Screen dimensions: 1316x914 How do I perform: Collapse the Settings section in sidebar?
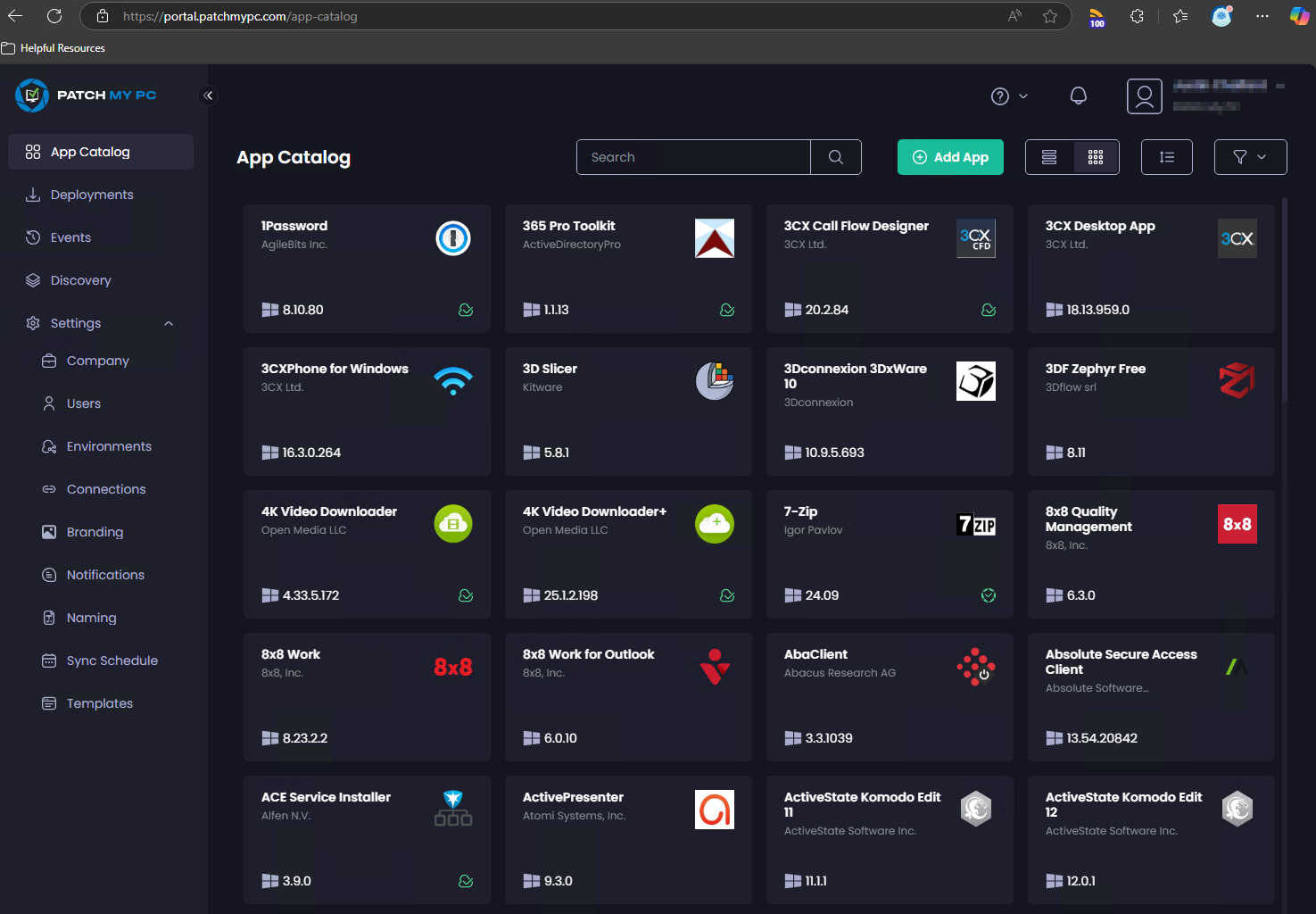(x=169, y=322)
